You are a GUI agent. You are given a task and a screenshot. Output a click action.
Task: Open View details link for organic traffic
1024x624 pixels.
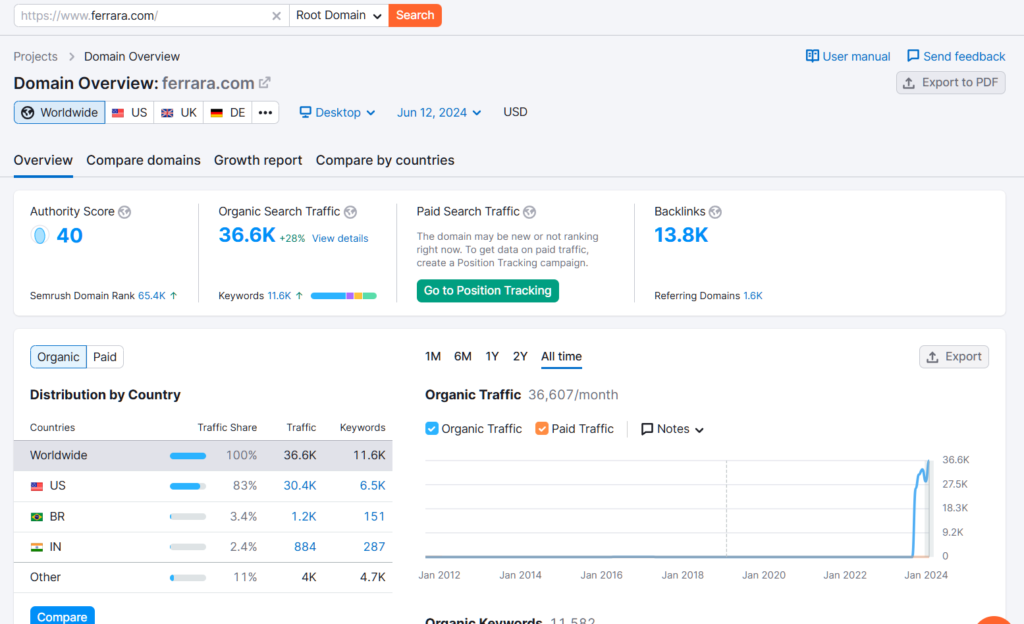coord(340,238)
